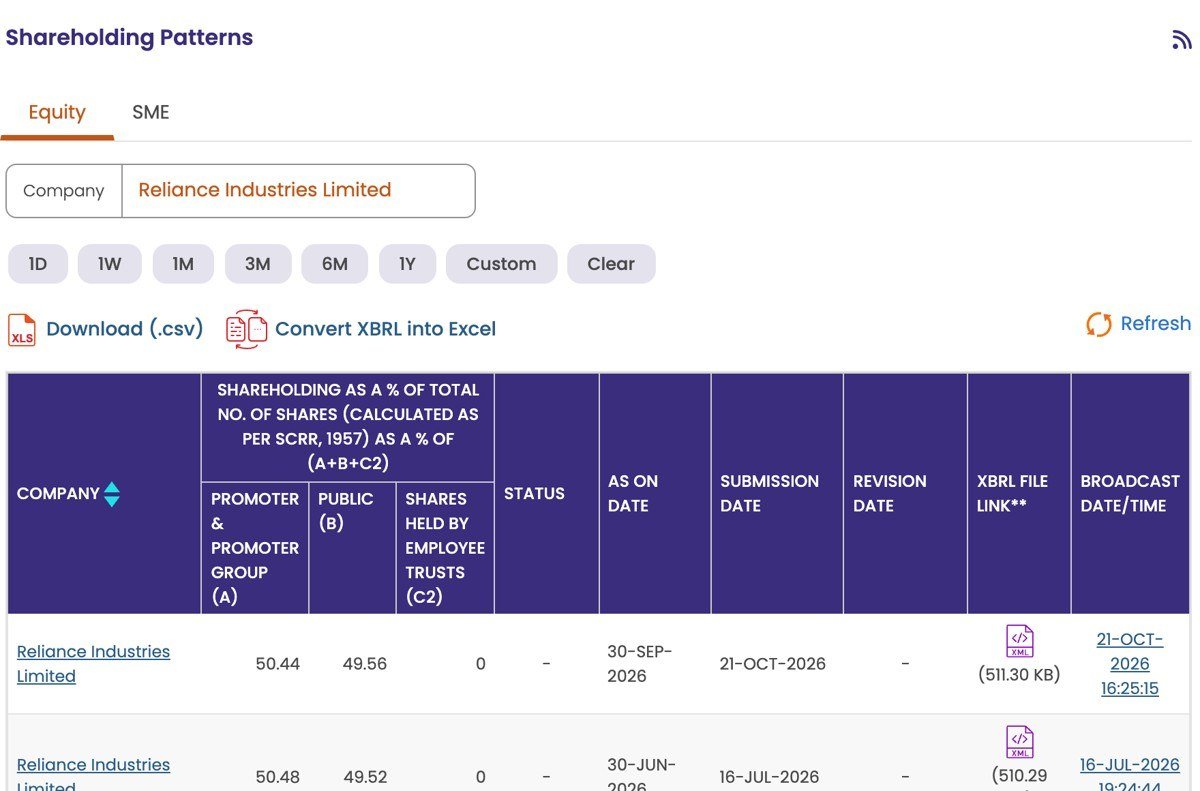Viewport: 1200px width, 791px height.
Task: Click submission date 21-OCT-2026
Action: coord(773,664)
